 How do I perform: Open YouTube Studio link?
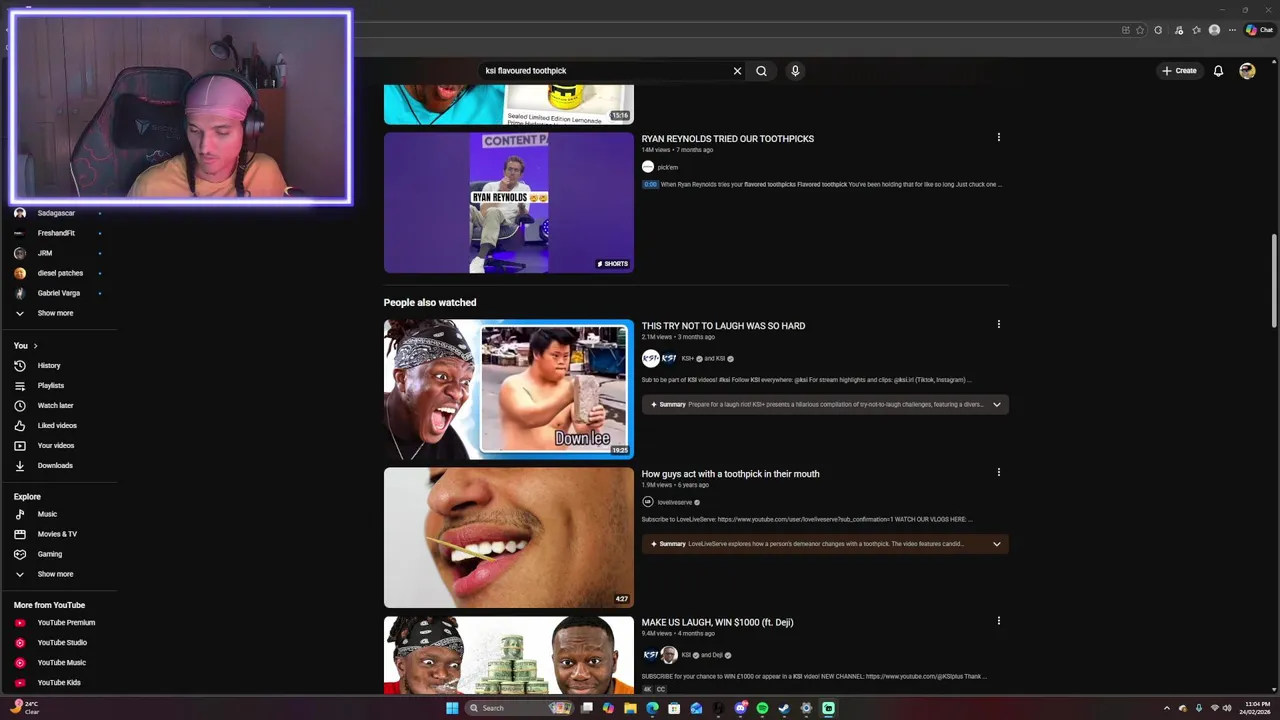pos(60,643)
